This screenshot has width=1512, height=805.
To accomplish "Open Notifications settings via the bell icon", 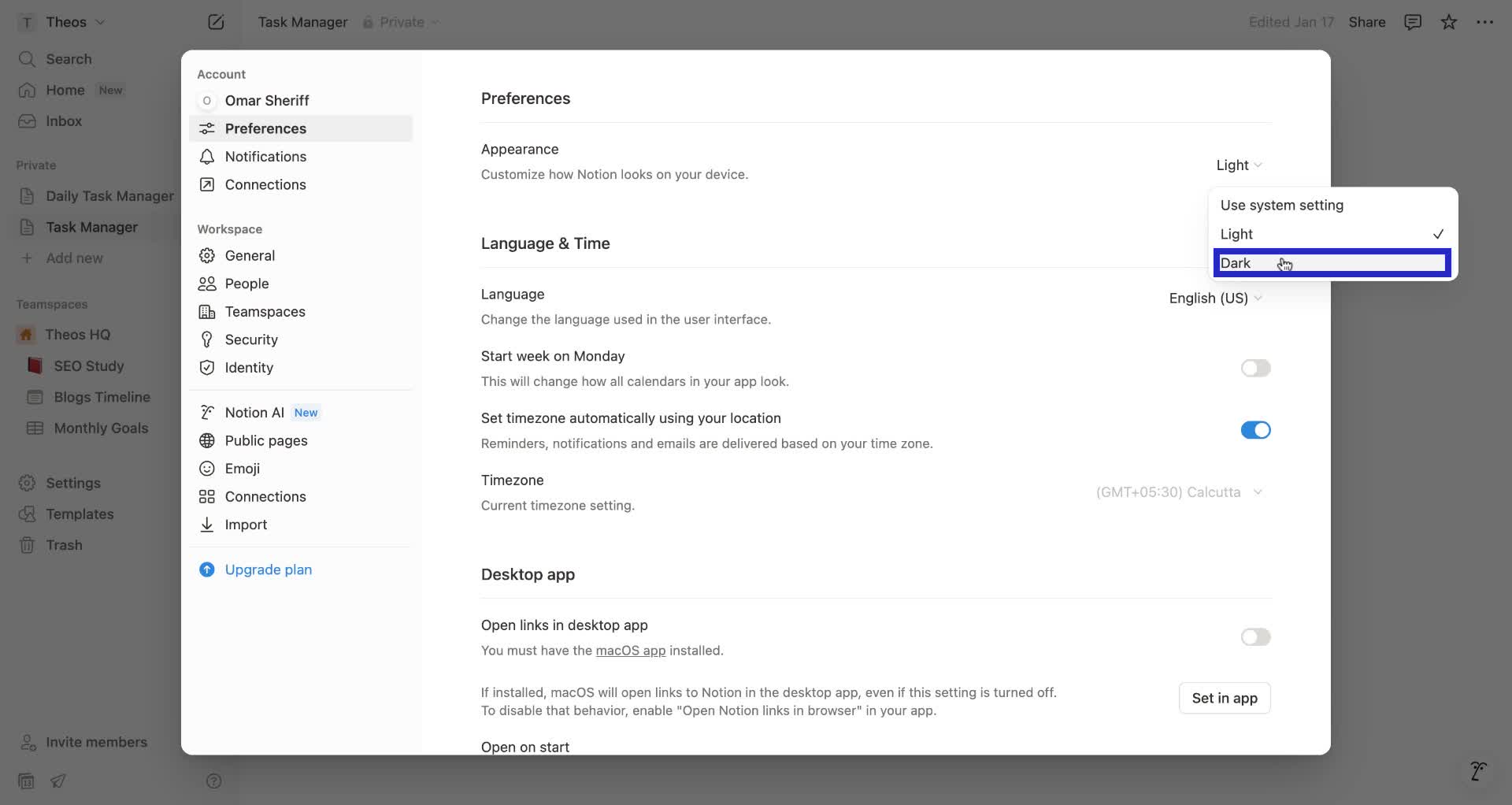I will tap(206, 157).
